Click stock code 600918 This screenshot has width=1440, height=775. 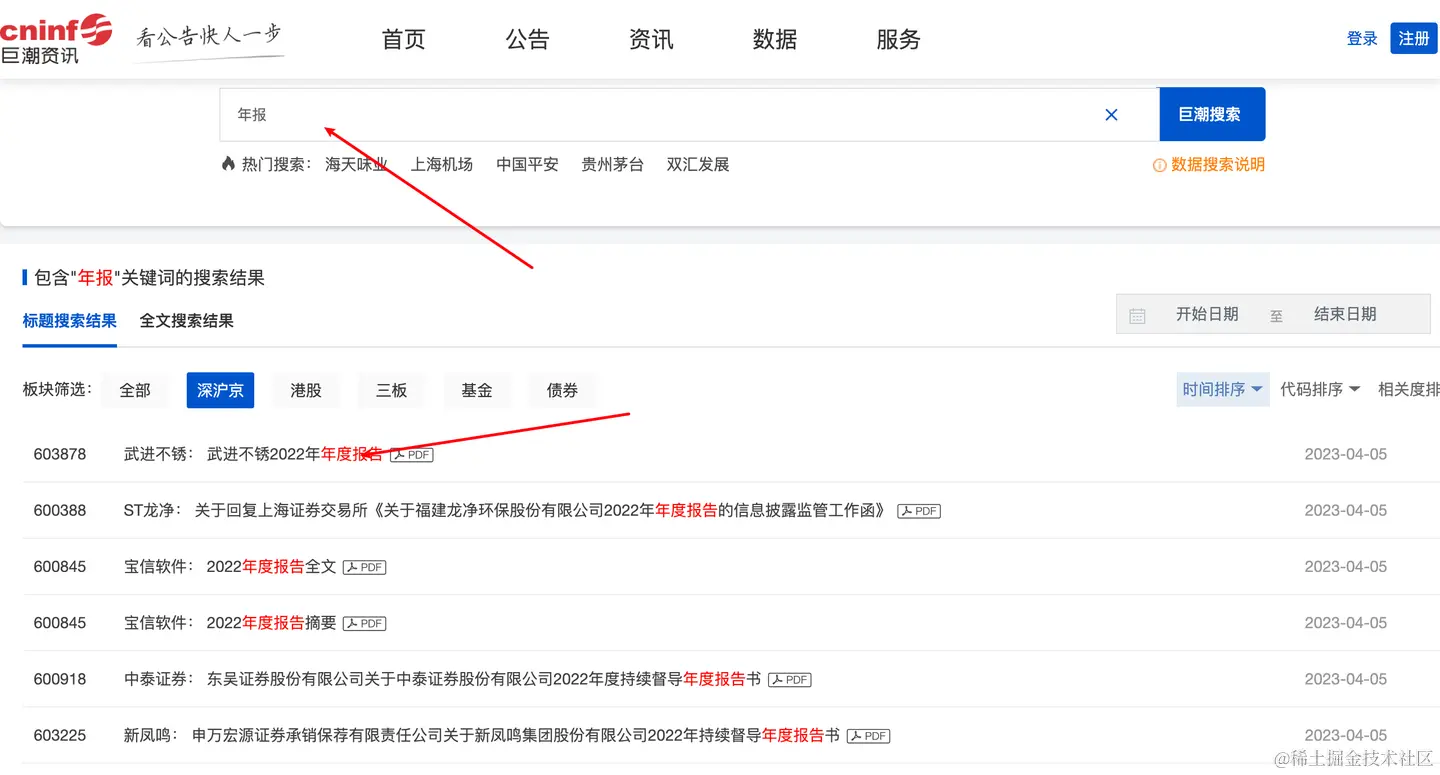click(60, 679)
